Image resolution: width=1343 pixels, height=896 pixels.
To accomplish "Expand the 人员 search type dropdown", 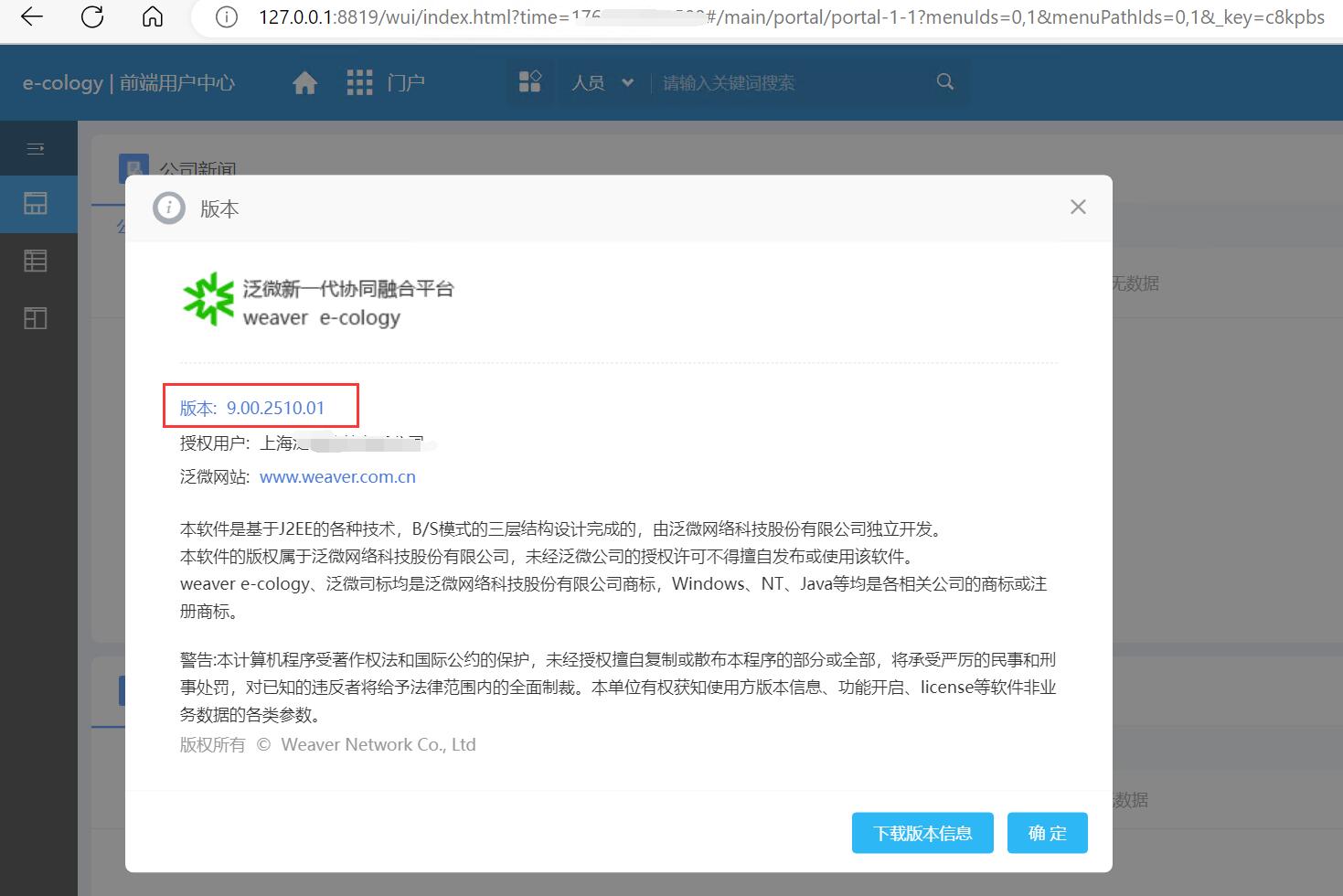I will tap(602, 83).
